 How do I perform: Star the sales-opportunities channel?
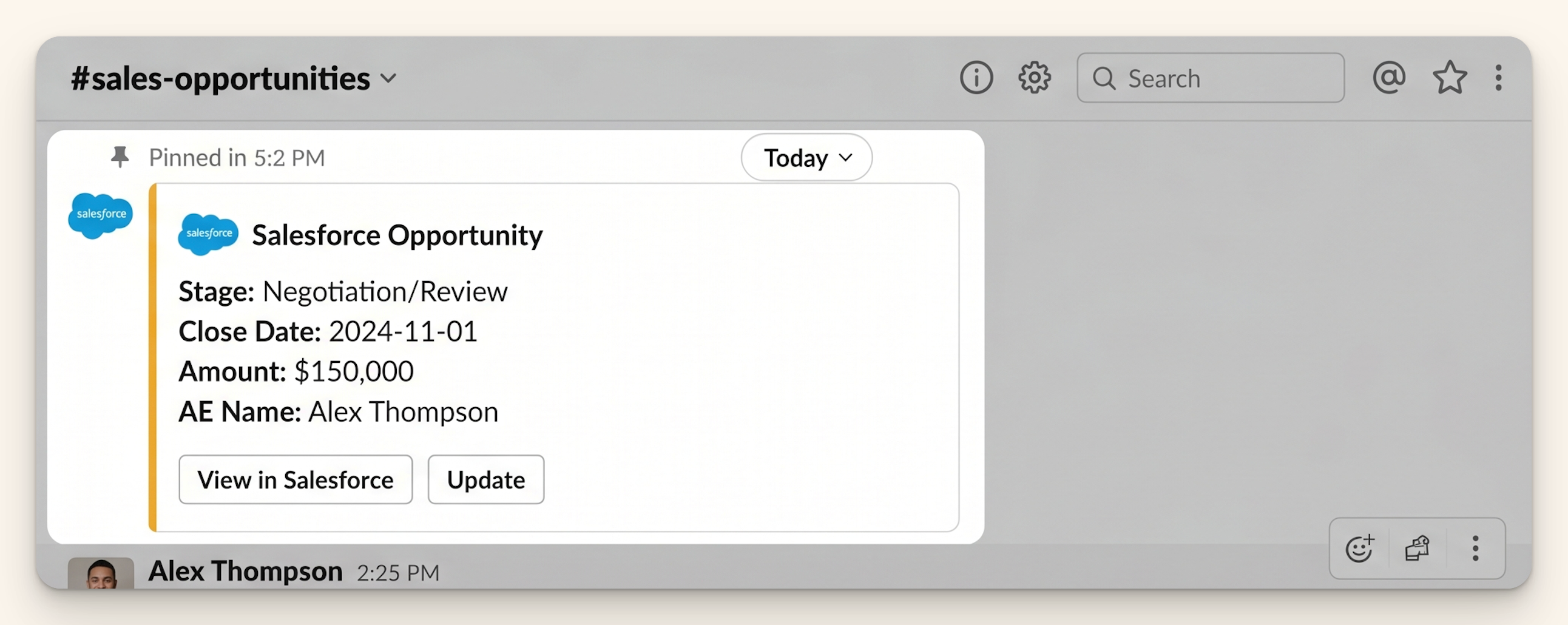[x=1449, y=77]
